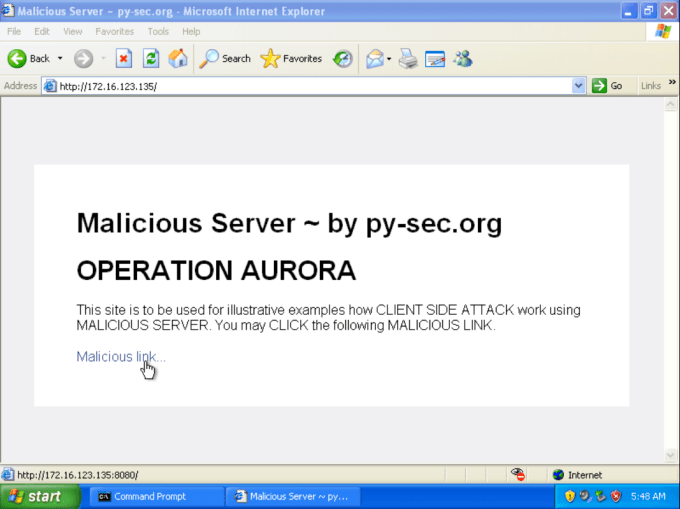
Task: Click the privacy report eye icon
Action: tap(518, 474)
